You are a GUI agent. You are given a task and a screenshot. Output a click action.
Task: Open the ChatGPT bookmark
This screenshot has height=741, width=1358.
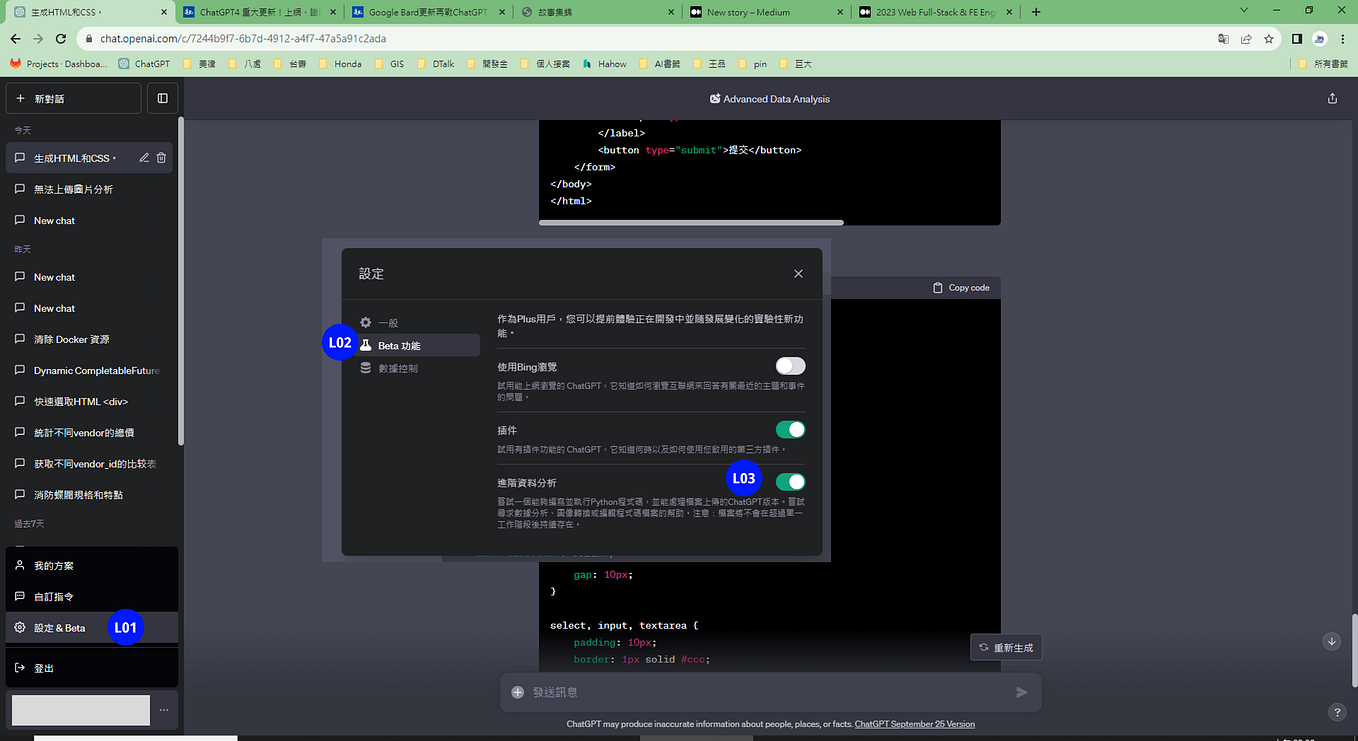click(144, 63)
